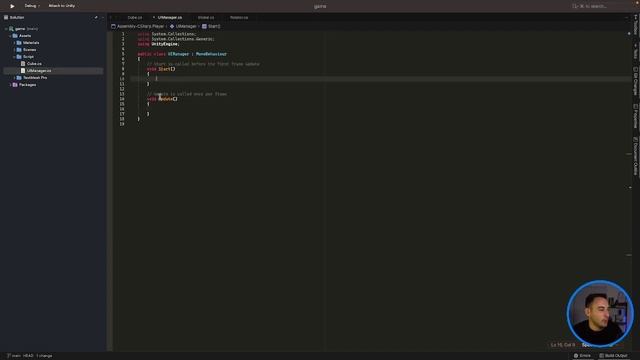
Task: Click the UIManager breadcrumb class icon
Action: click(x=172, y=27)
